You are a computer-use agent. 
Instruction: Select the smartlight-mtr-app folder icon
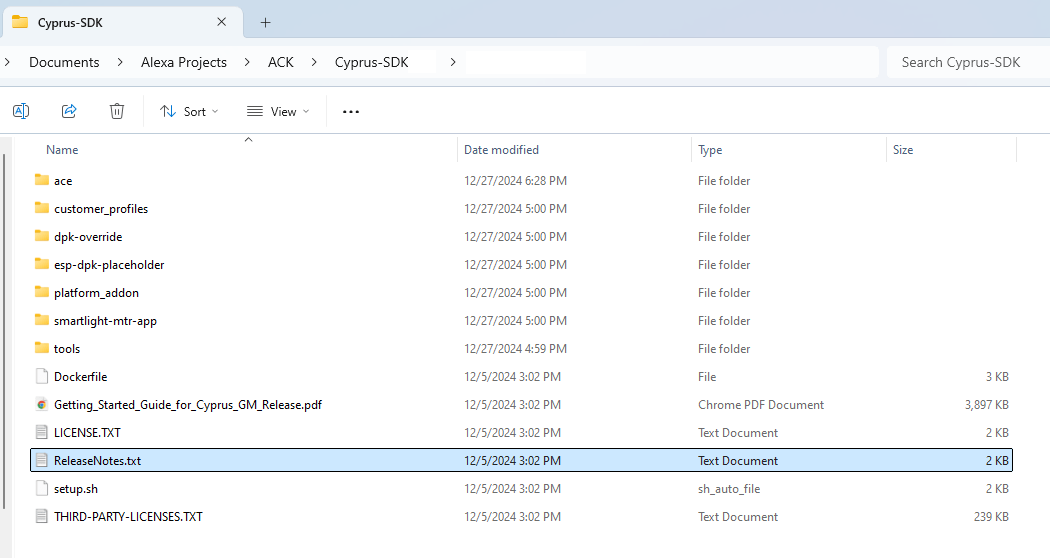pyautogui.click(x=42, y=320)
